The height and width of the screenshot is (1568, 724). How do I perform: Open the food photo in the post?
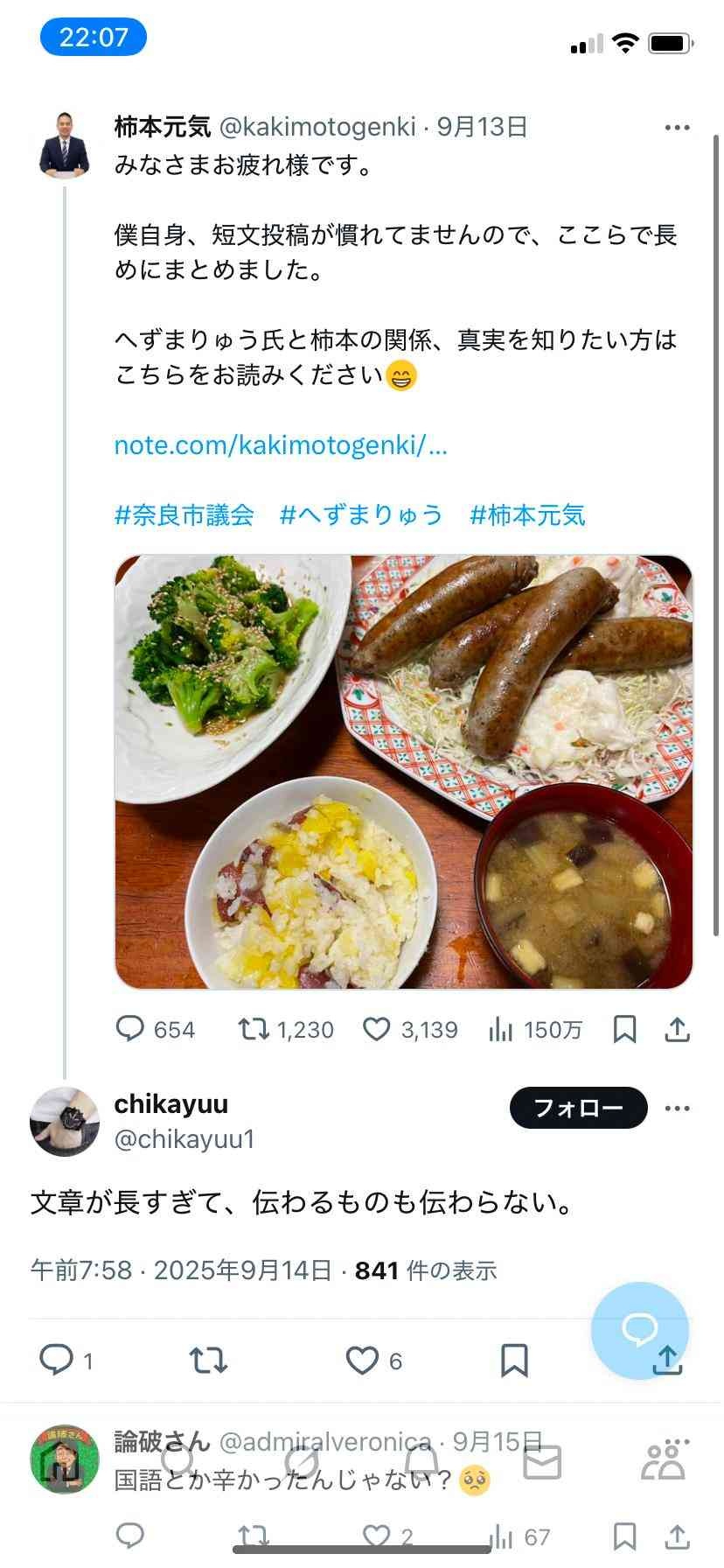click(403, 772)
